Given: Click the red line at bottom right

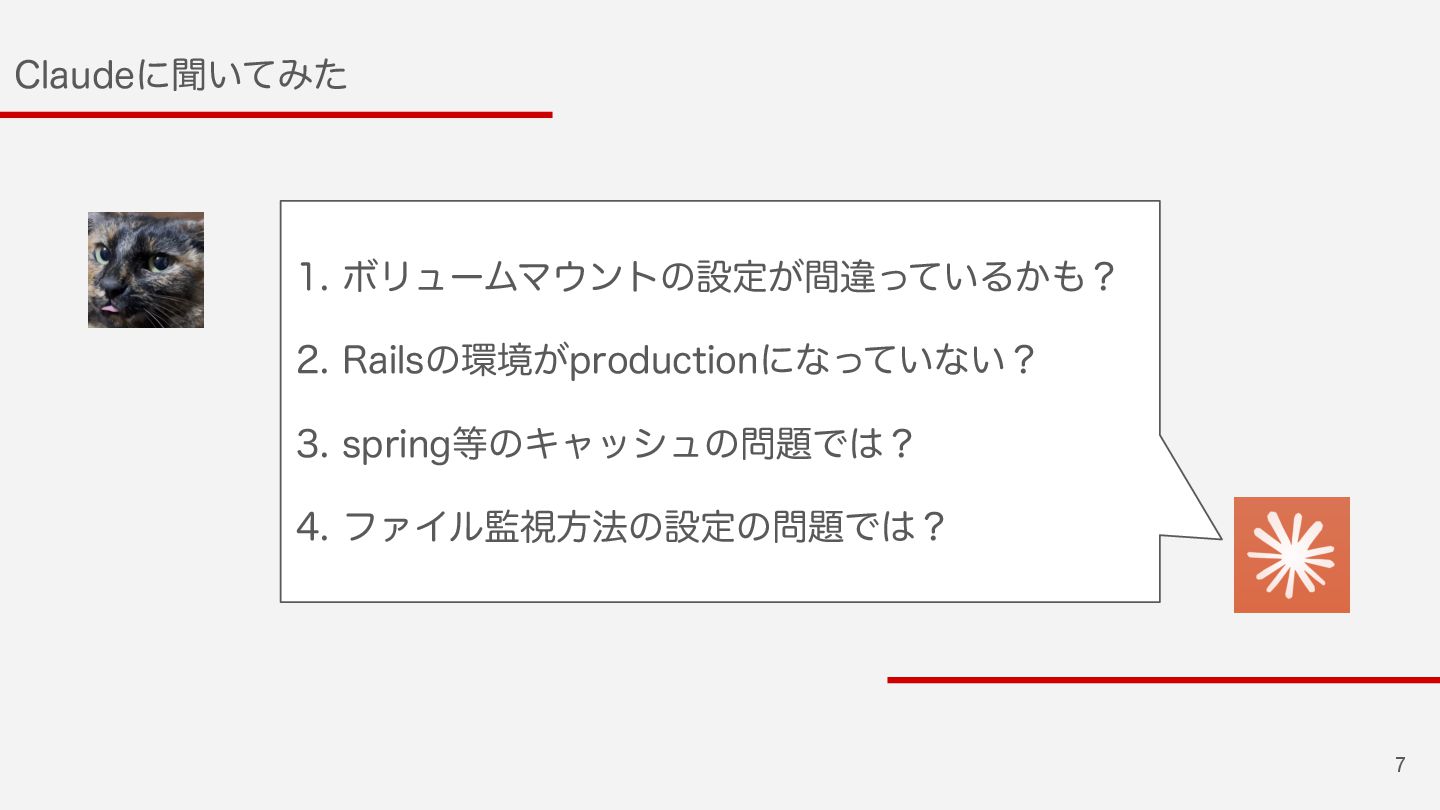Looking at the screenshot, I should [x=1163, y=680].
